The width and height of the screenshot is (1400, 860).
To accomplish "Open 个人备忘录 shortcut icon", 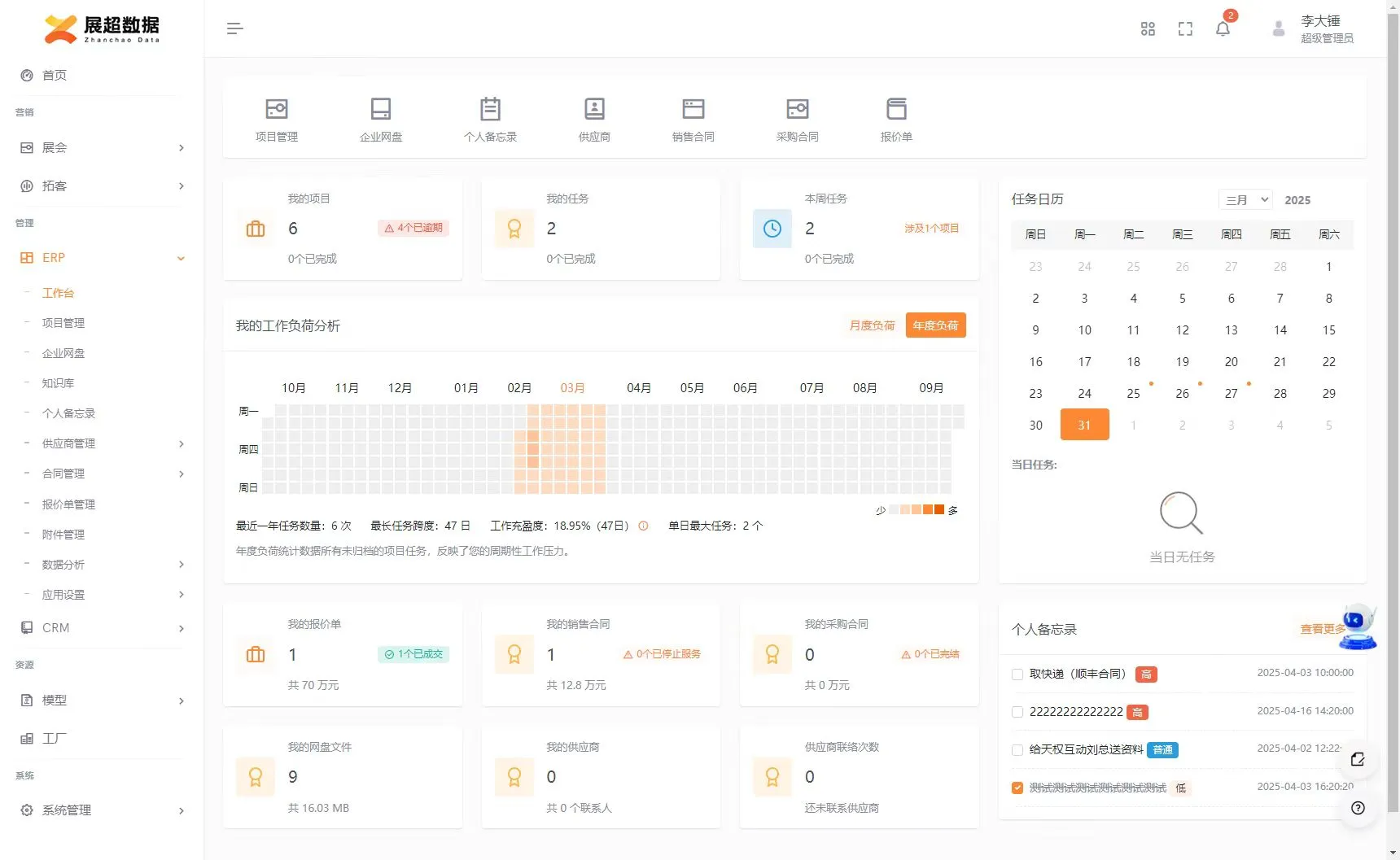I will (490, 109).
